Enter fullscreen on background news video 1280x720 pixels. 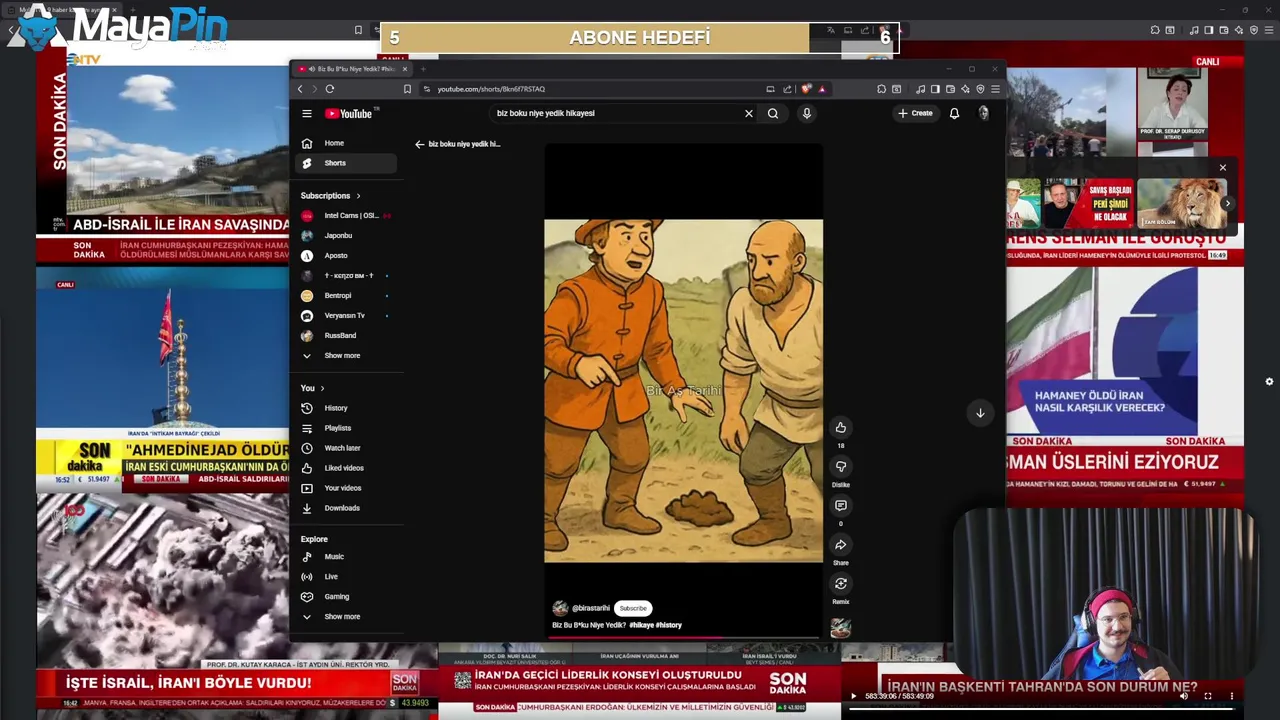(x=1208, y=696)
